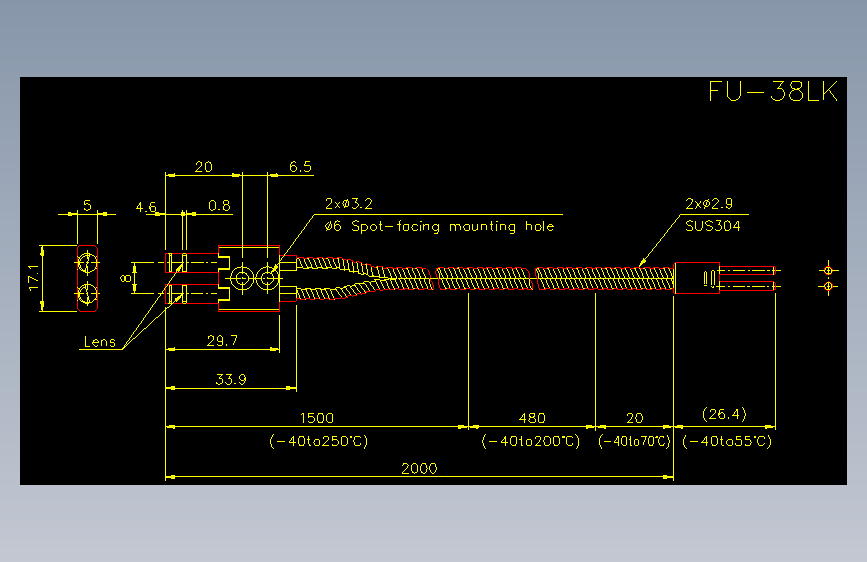867x562 pixels.
Task: Click the 2xø2.9 fiber diameter callout
Action: click(709, 204)
